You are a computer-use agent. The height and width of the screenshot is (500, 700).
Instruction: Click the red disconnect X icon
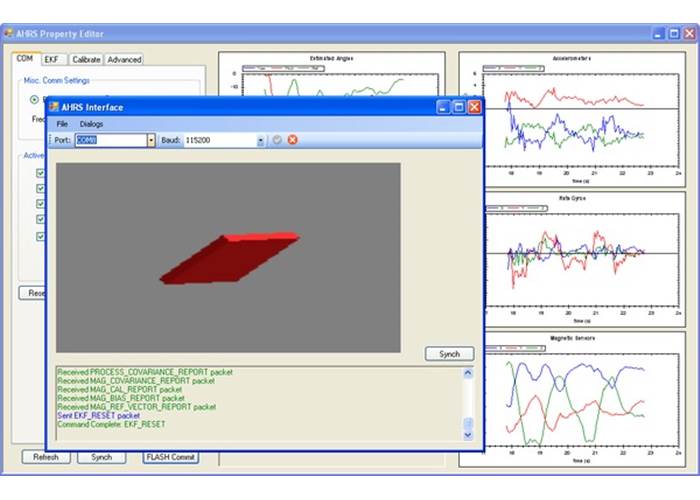pyautogui.click(x=292, y=140)
